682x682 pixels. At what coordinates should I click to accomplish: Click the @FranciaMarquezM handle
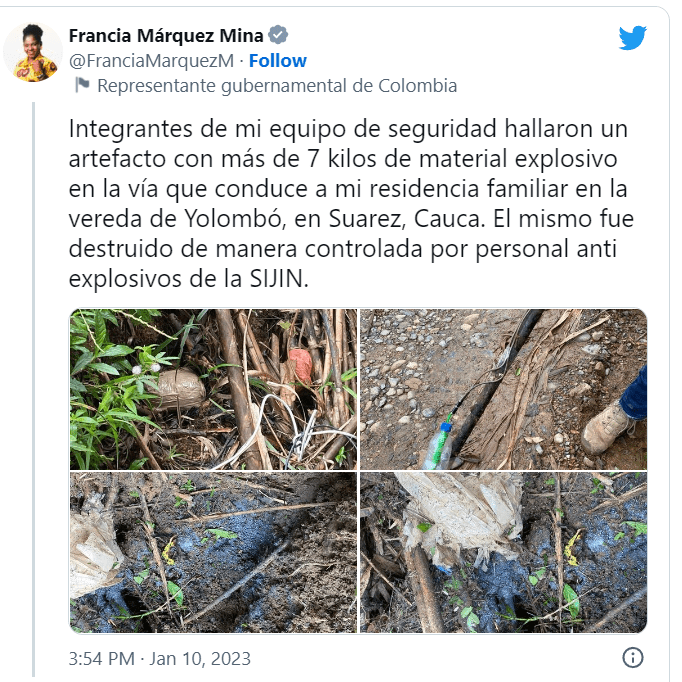[x=151, y=61]
